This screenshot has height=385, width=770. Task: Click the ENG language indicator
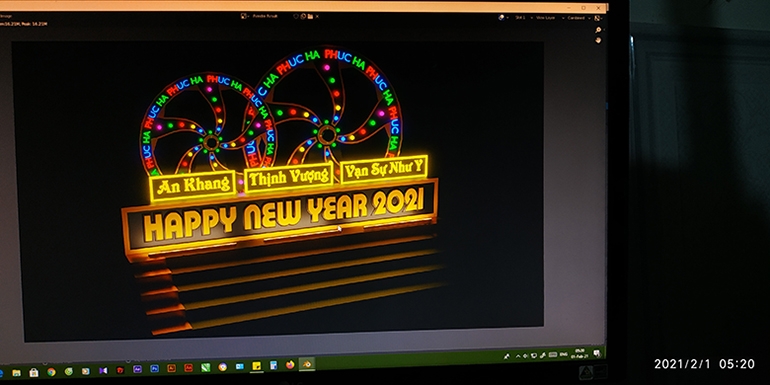(564, 354)
